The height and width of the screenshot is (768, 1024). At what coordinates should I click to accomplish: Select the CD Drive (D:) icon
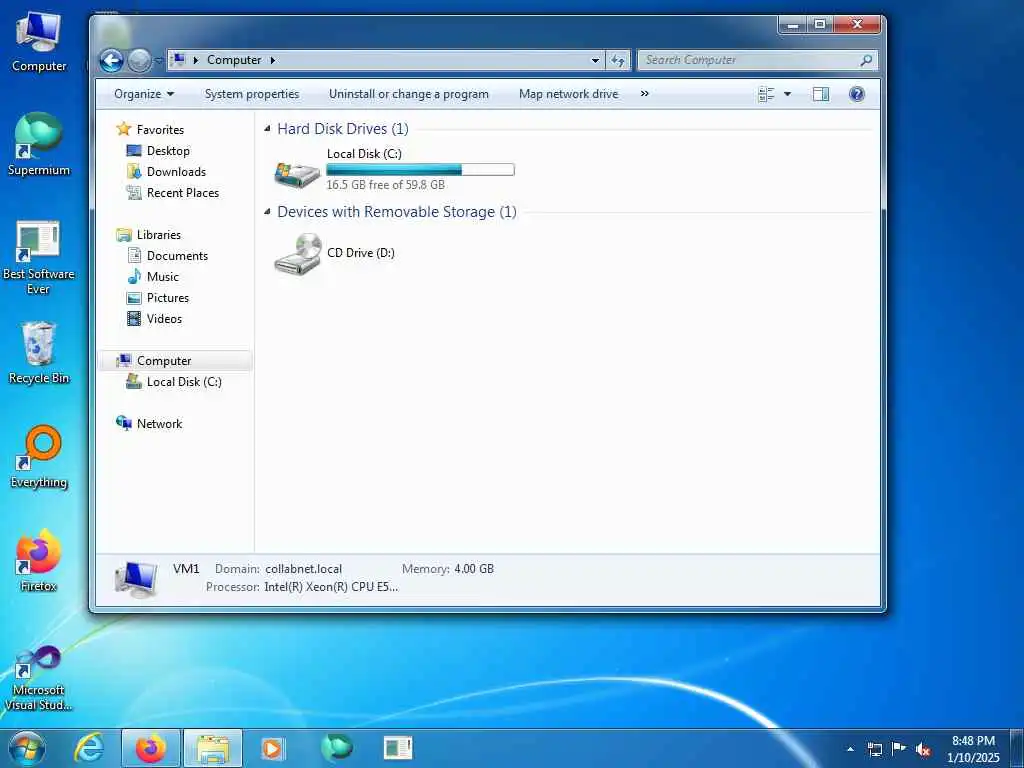[298, 253]
